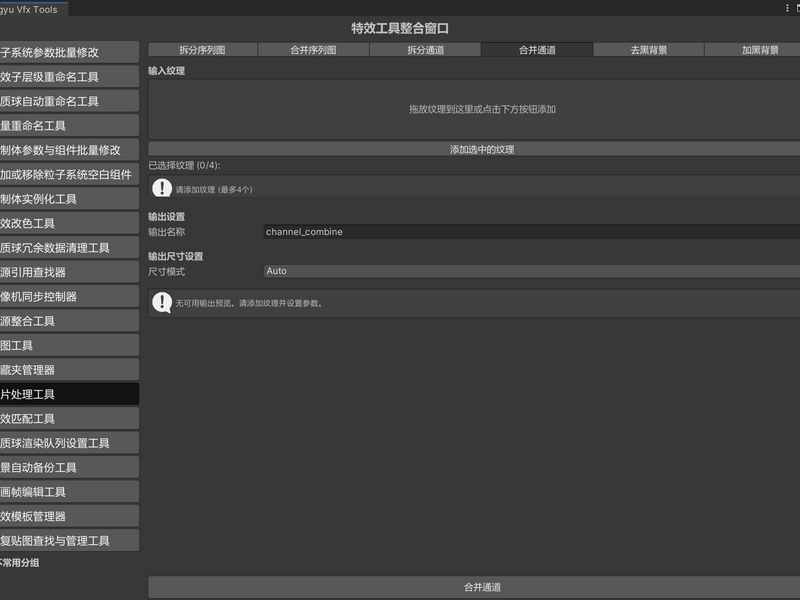
Task: Select the 合并通道 tab
Action: coord(537,49)
